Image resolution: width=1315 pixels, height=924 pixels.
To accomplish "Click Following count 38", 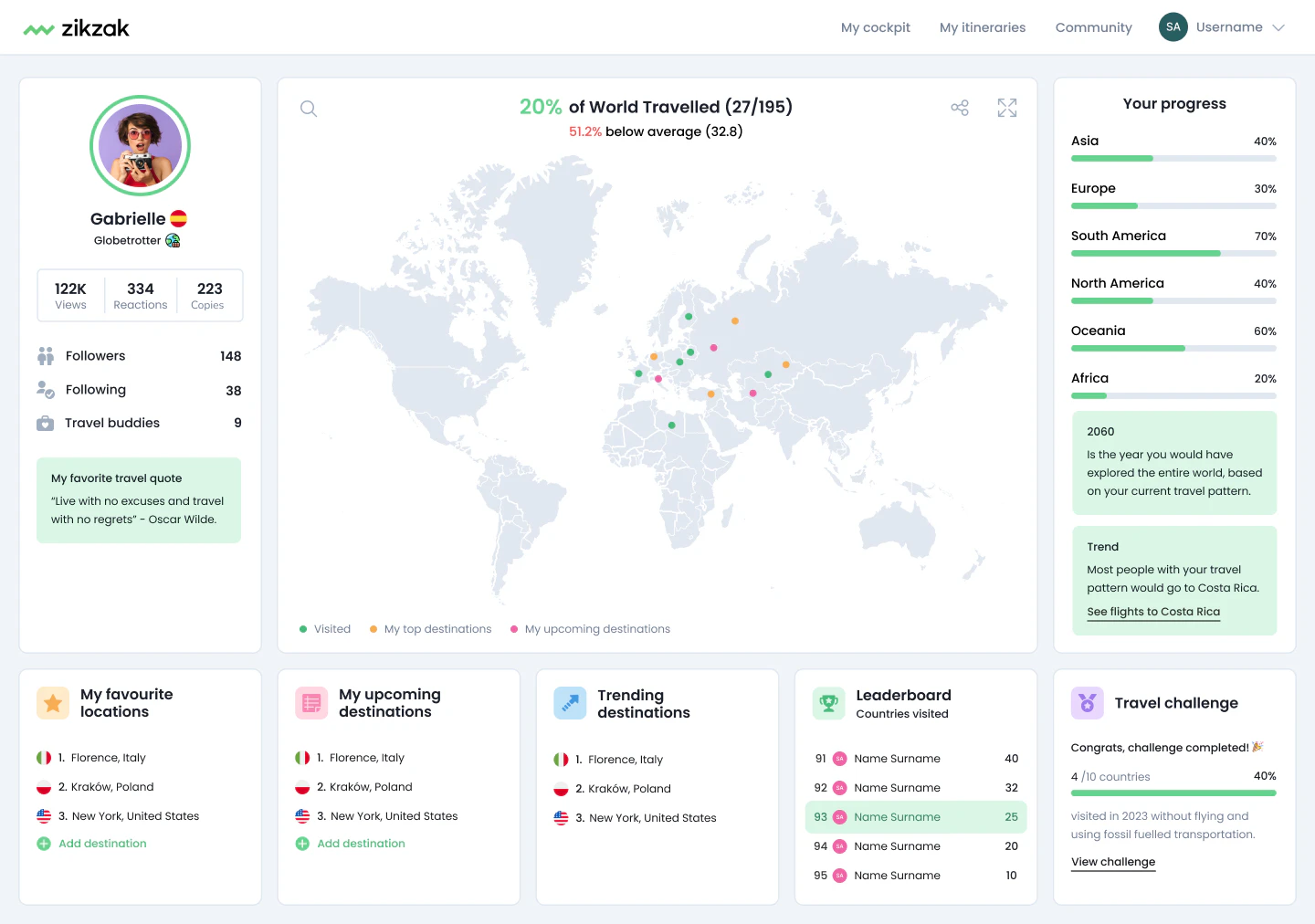I will coord(234,391).
